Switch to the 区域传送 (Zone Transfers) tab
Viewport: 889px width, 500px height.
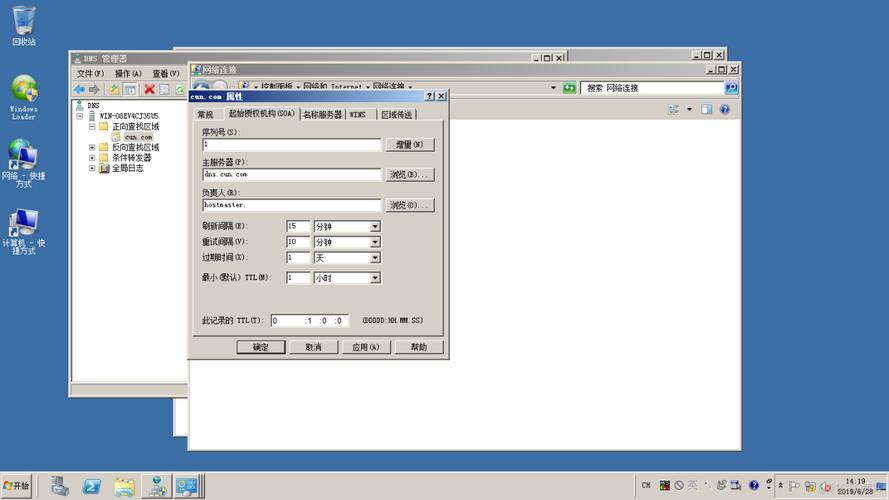click(x=396, y=115)
